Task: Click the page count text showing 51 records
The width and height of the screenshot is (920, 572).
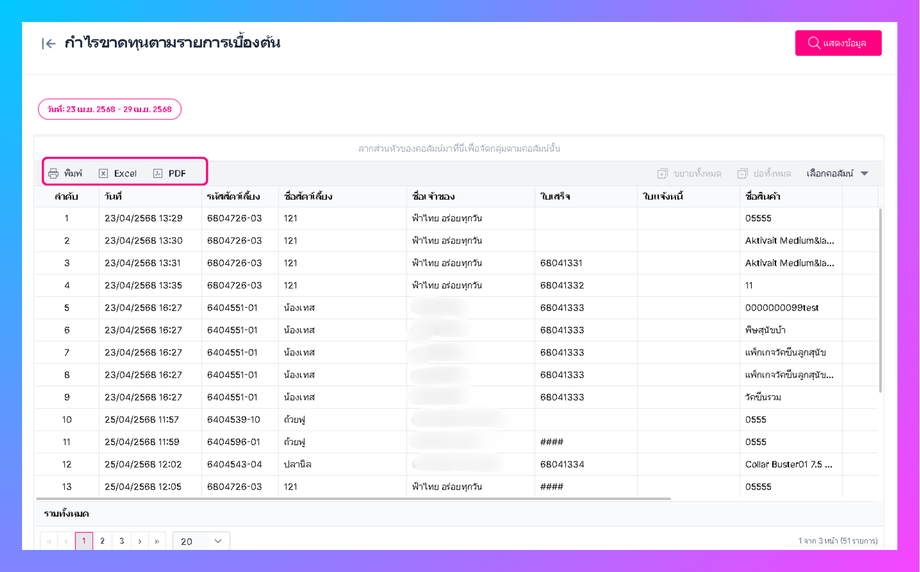Action: (838, 541)
